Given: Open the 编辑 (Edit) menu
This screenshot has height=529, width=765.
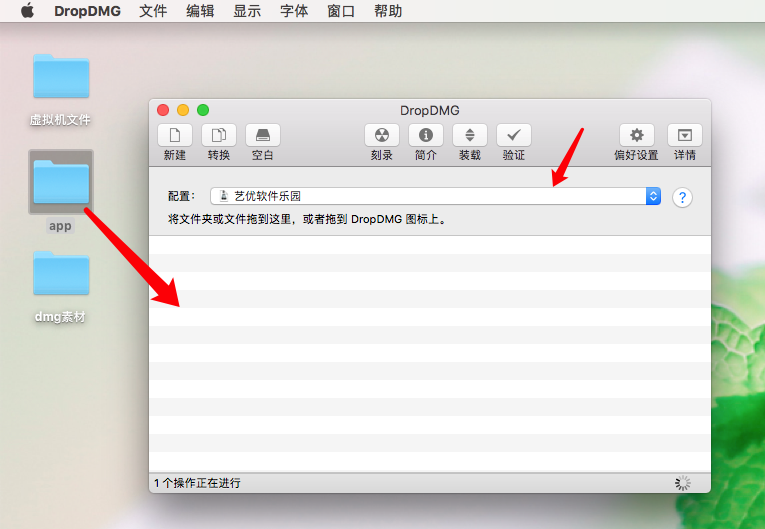Looking at the screenshot, I should 200,11.
